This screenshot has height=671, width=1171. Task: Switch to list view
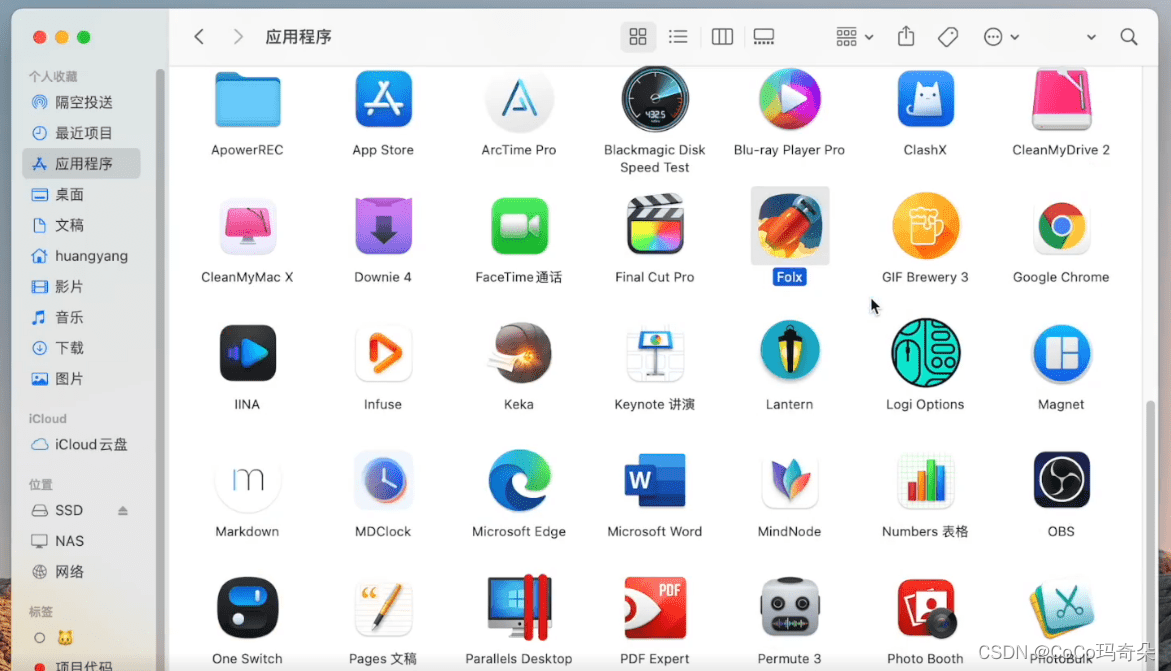click(x=678, y=37)
